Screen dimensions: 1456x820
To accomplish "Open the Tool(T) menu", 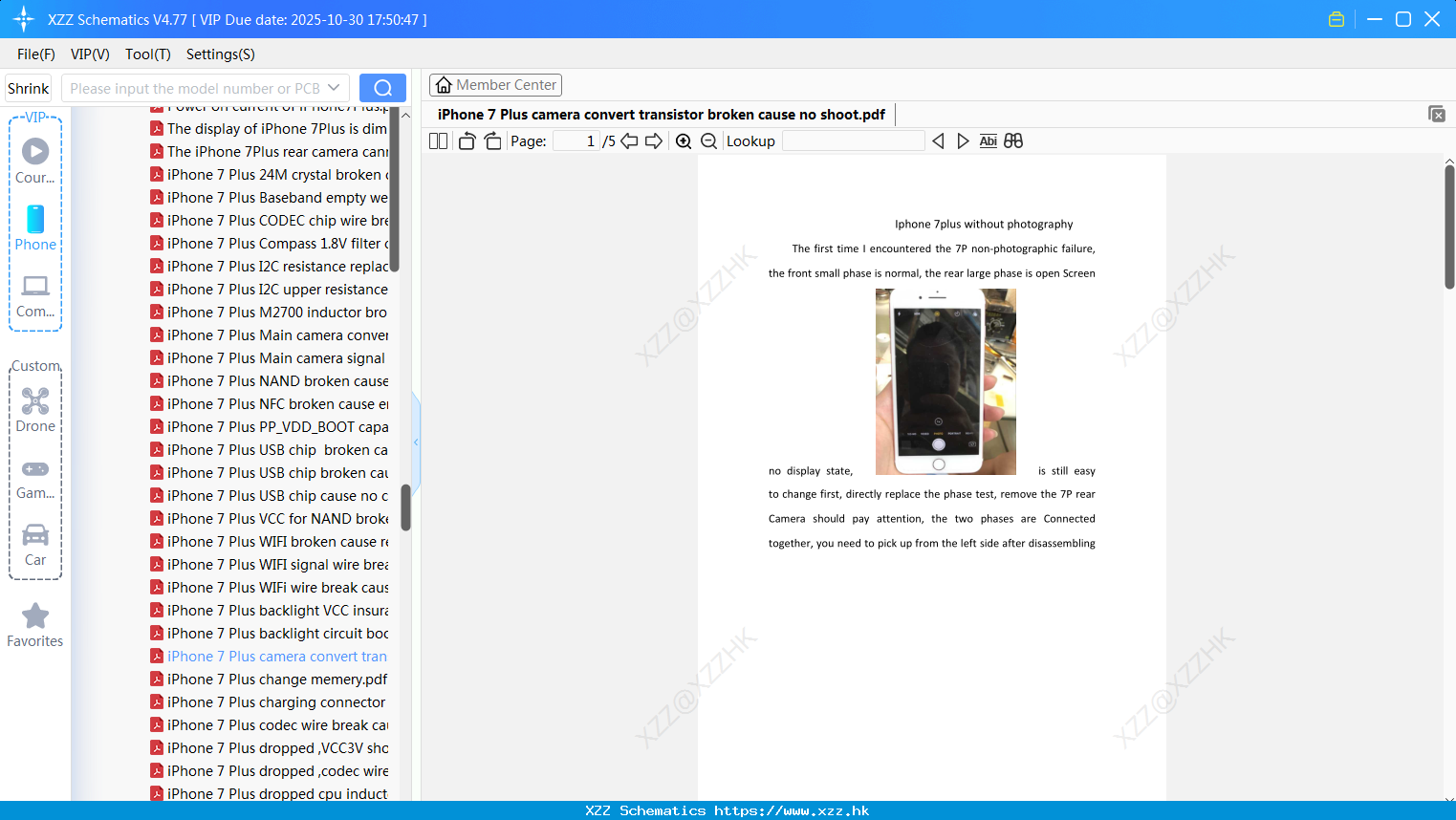I will 148,54.
